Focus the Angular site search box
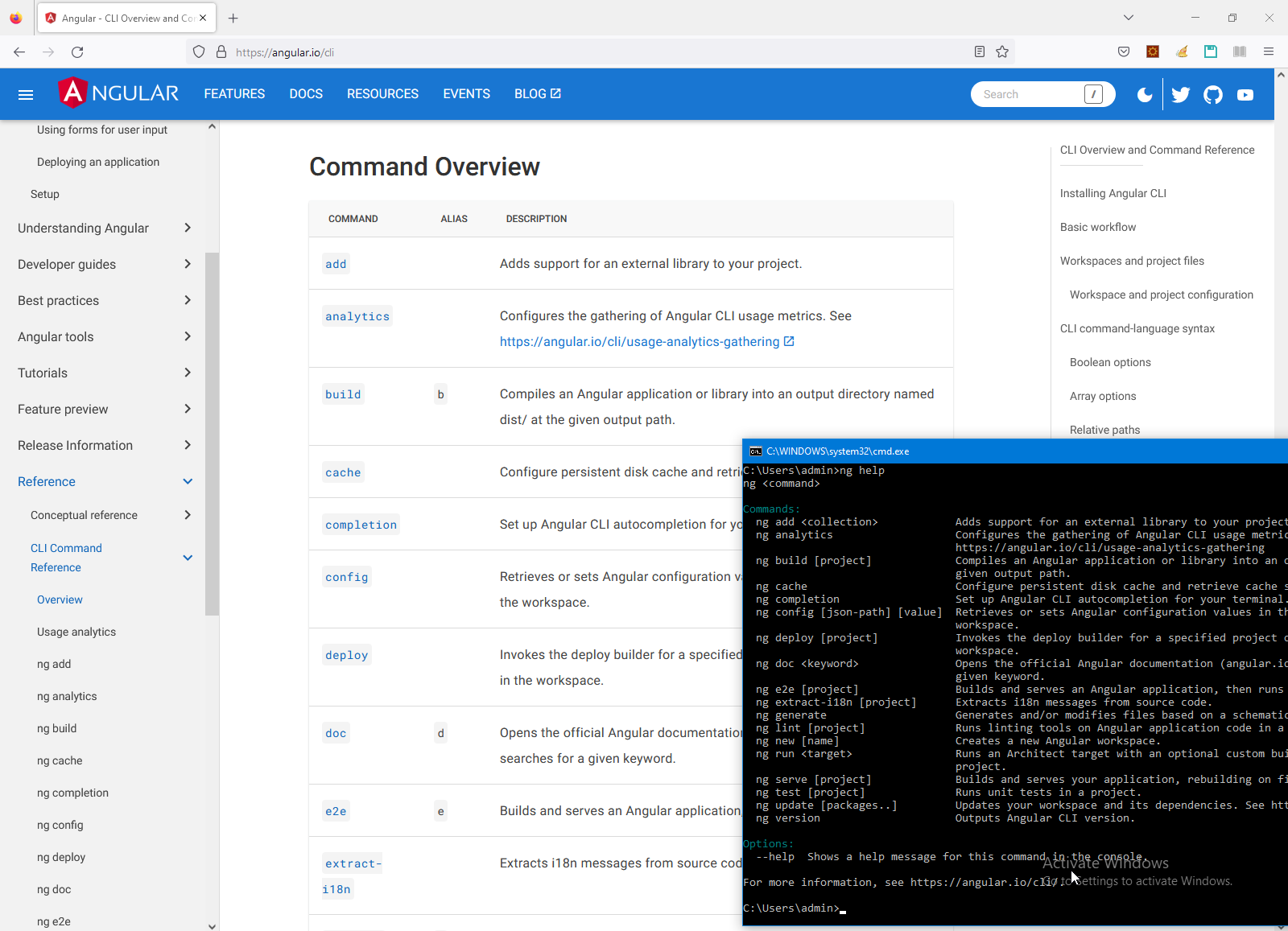 click(1042, 94)
